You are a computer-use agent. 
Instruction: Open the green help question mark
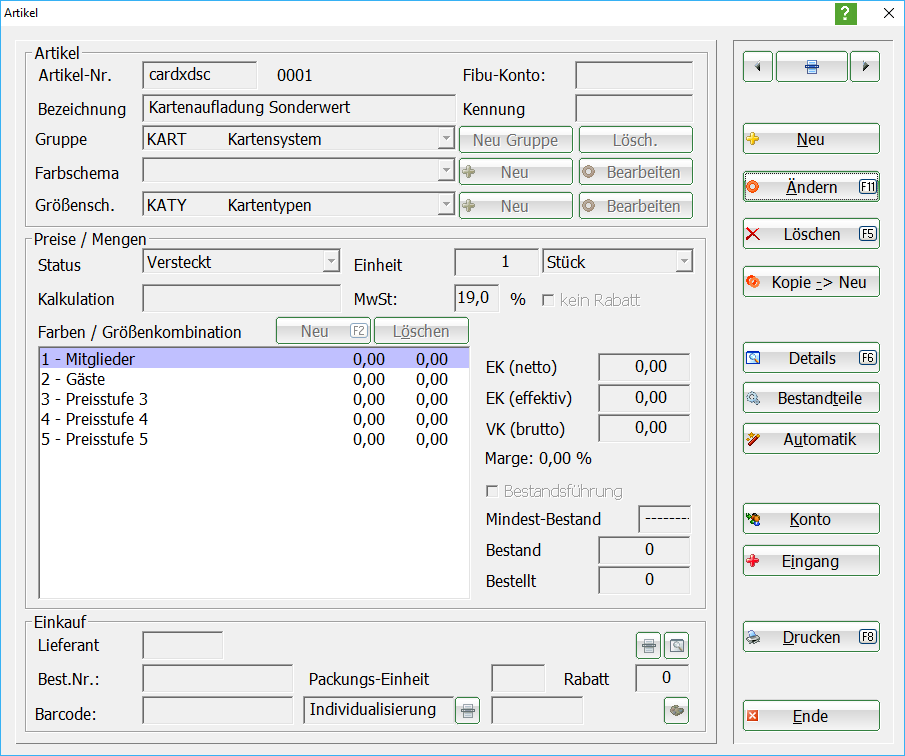point(846,13)
